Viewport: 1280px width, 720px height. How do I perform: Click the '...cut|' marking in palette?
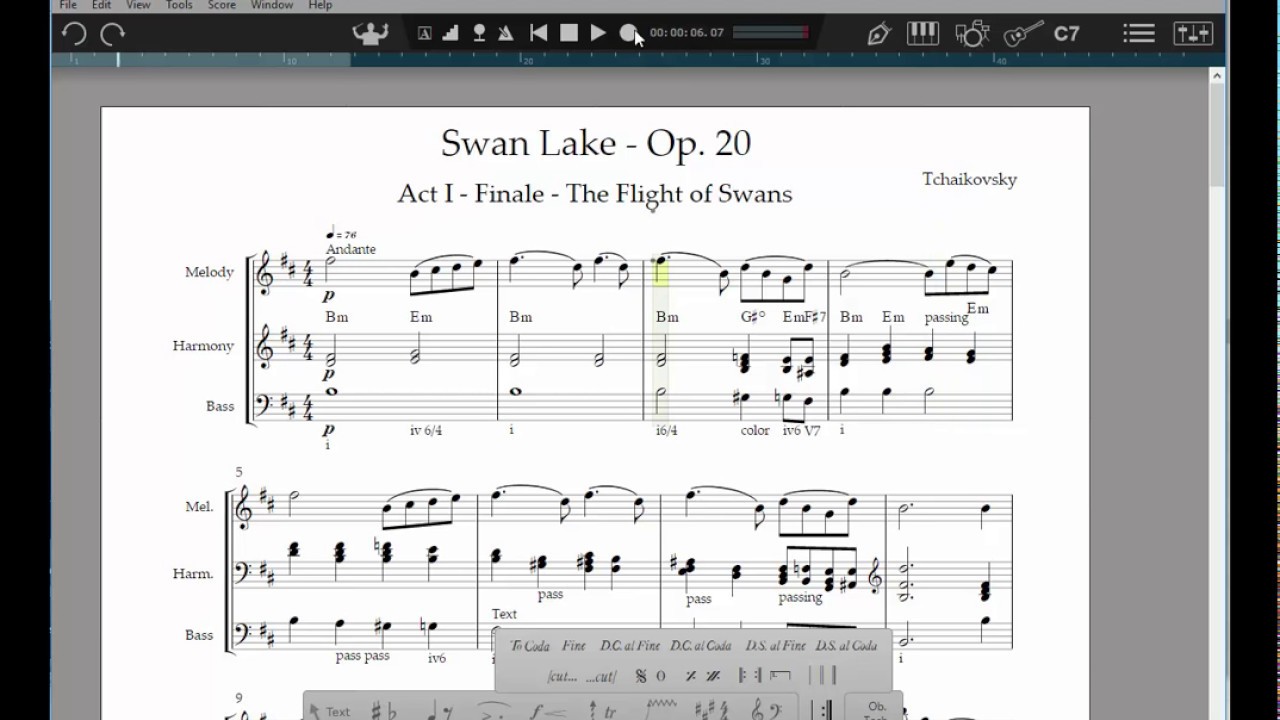(601, 676)
